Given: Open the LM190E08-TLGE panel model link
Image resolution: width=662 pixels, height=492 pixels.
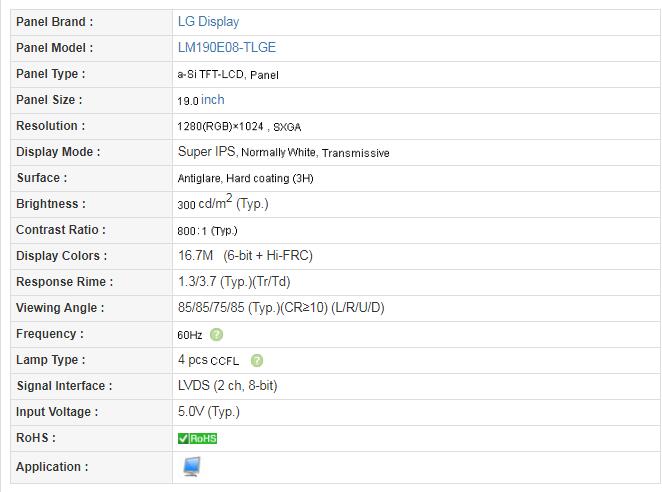Looking at the screenshot, I should coord(227,47).
